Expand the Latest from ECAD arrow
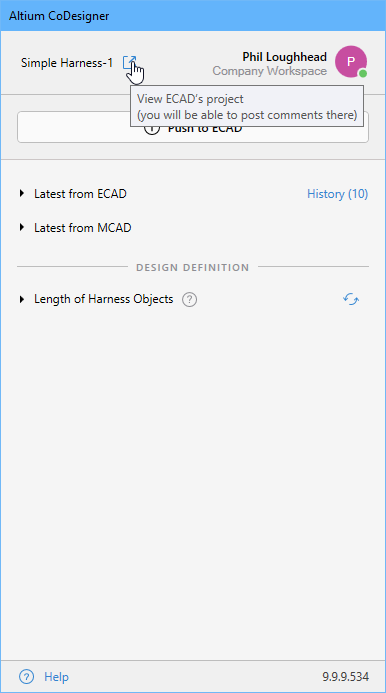 pos(22,194)
